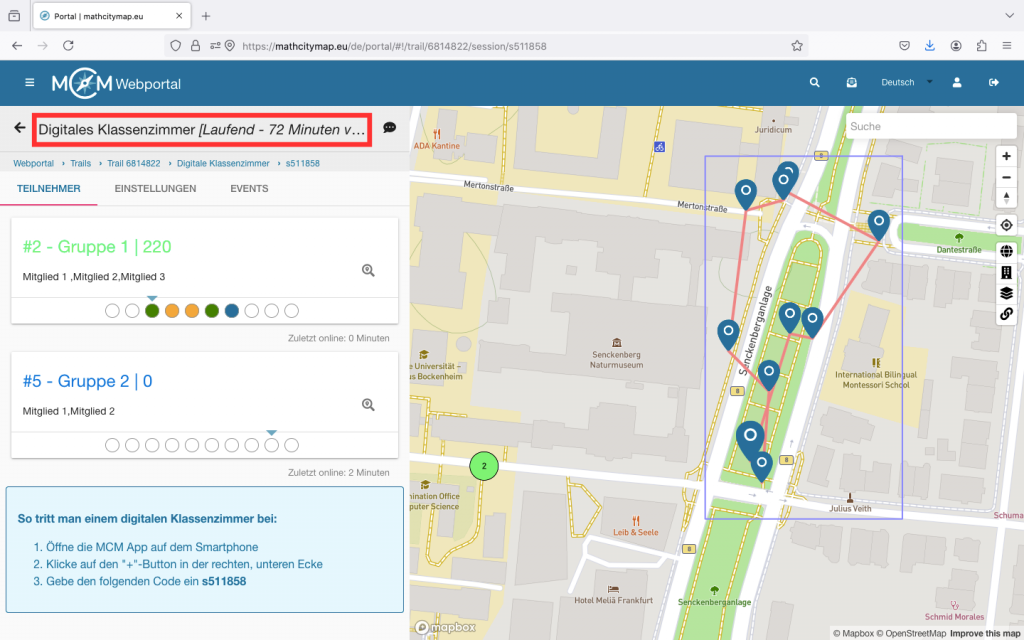Viewport: 1024px width, 640px height.
Task: Open the inbox envelope icon in header
Action: (x=851, y=82)
